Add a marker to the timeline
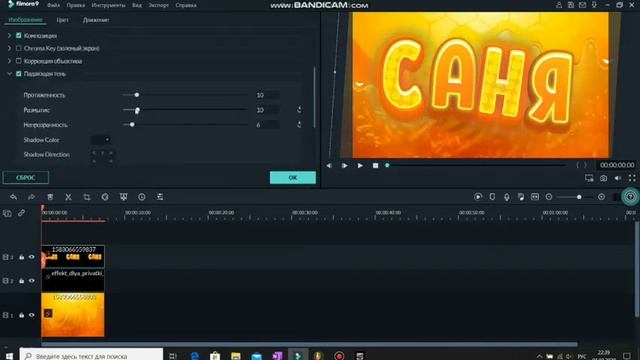 [492, 197]
